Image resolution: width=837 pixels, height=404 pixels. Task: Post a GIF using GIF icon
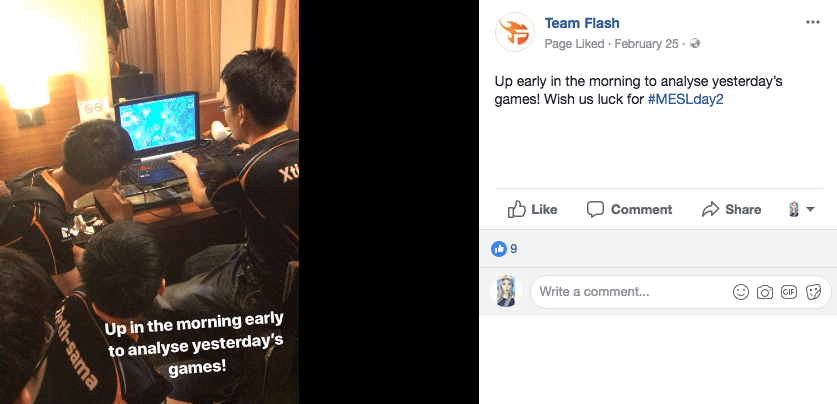click(788, 291)
